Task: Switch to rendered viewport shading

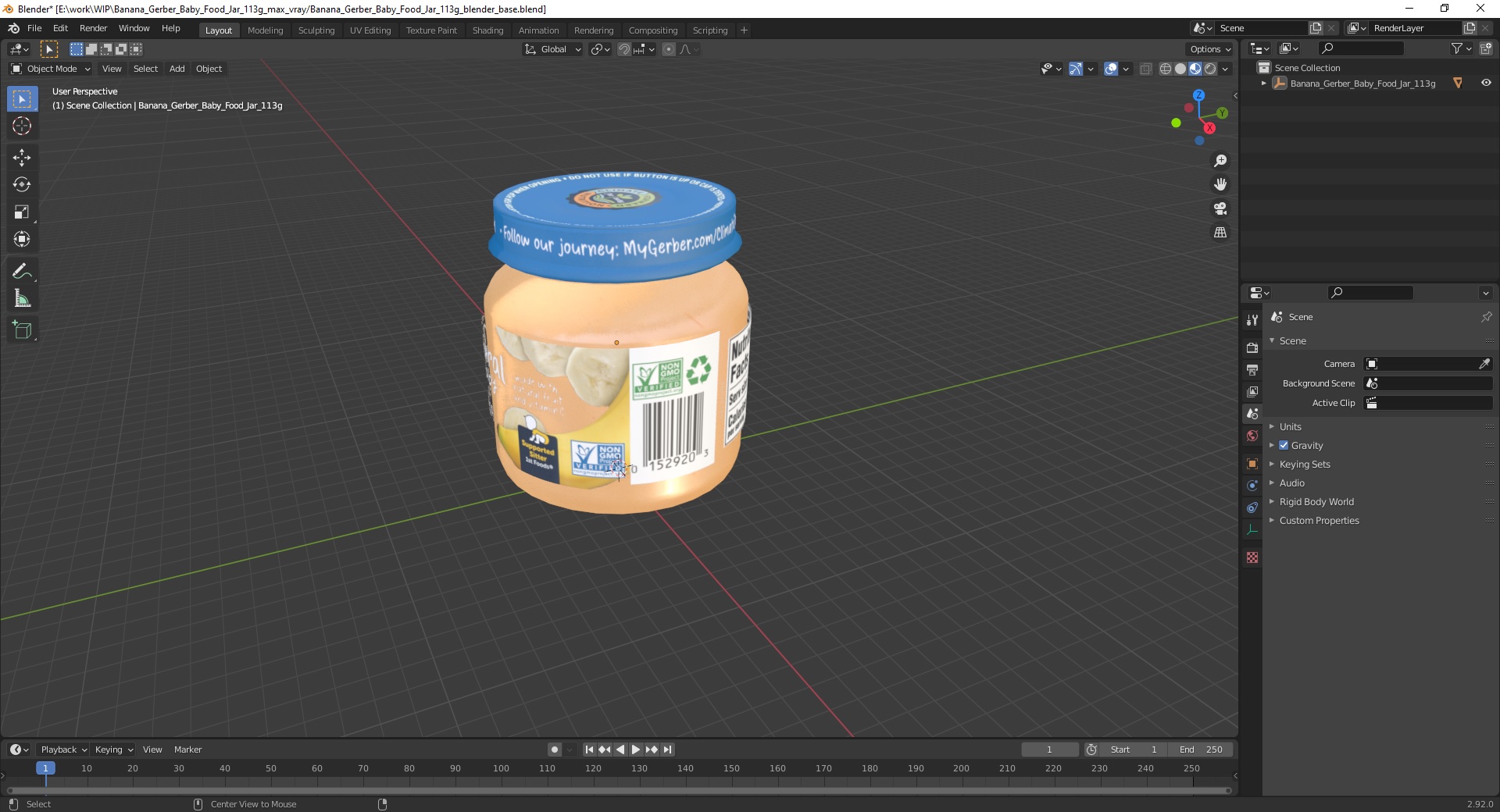Action: click(1210, 69)
